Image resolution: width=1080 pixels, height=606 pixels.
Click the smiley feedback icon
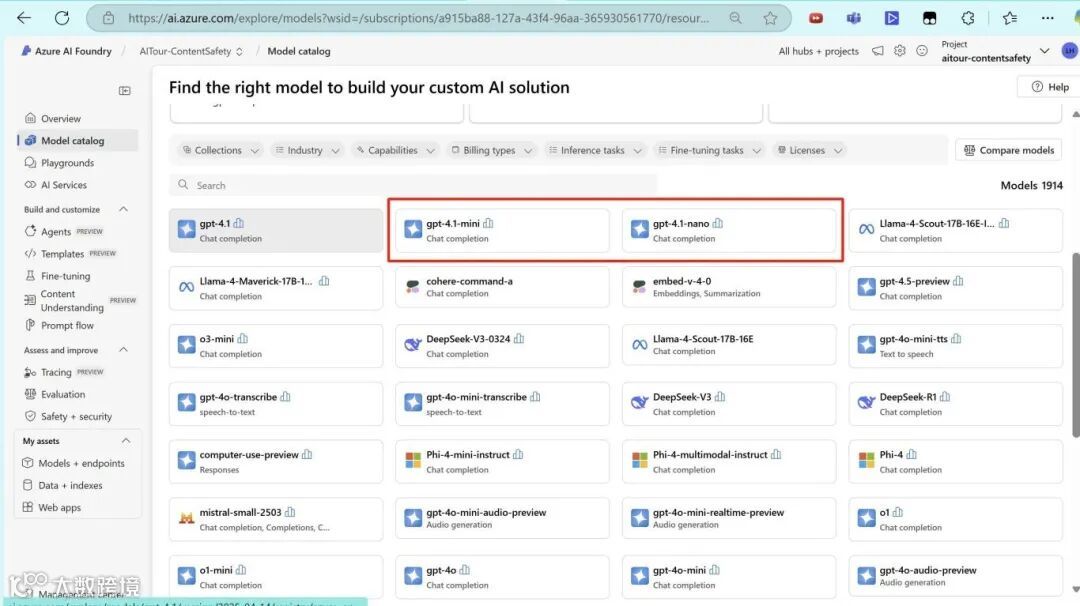pos(922,51)
